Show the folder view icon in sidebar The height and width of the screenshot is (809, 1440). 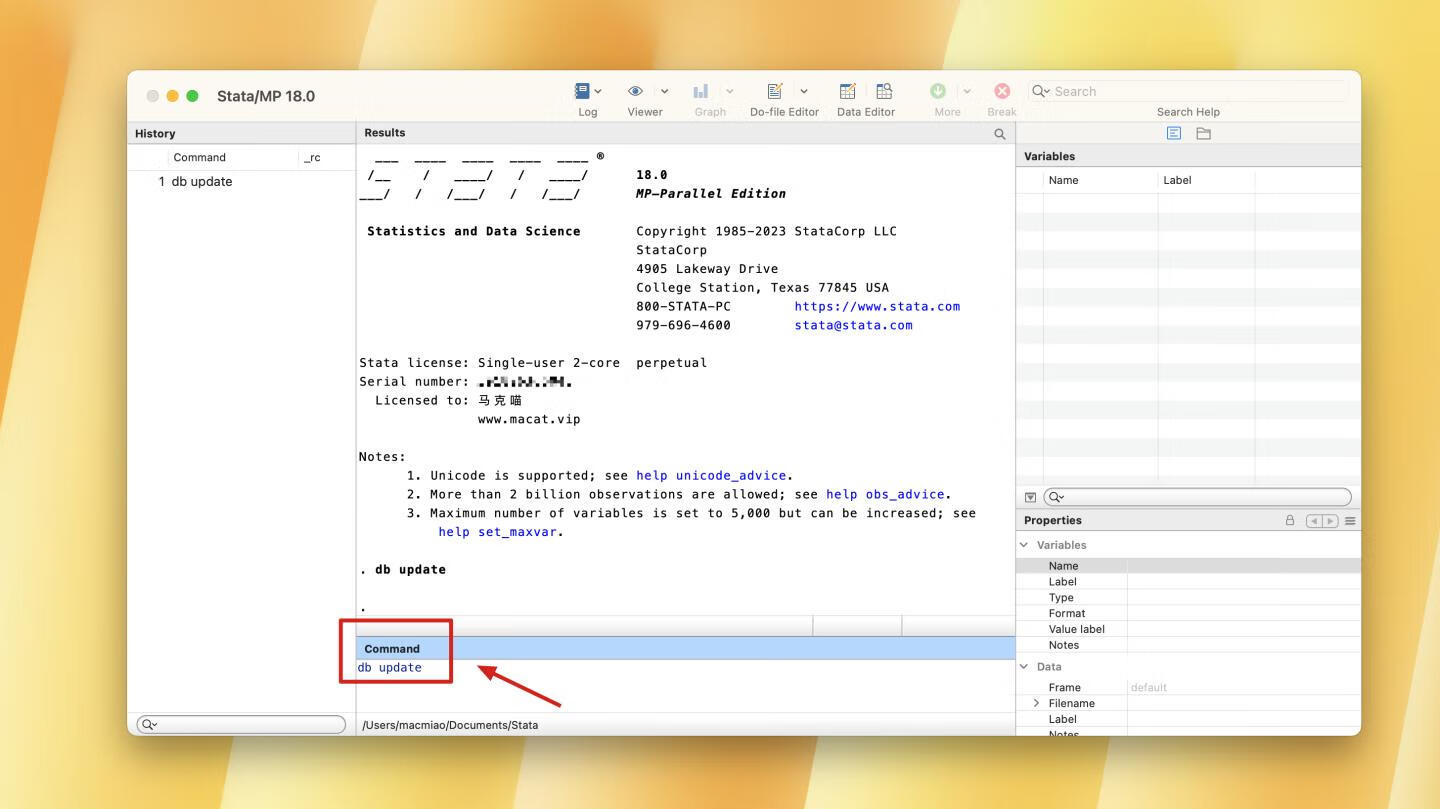click(x=1203, y=133)
